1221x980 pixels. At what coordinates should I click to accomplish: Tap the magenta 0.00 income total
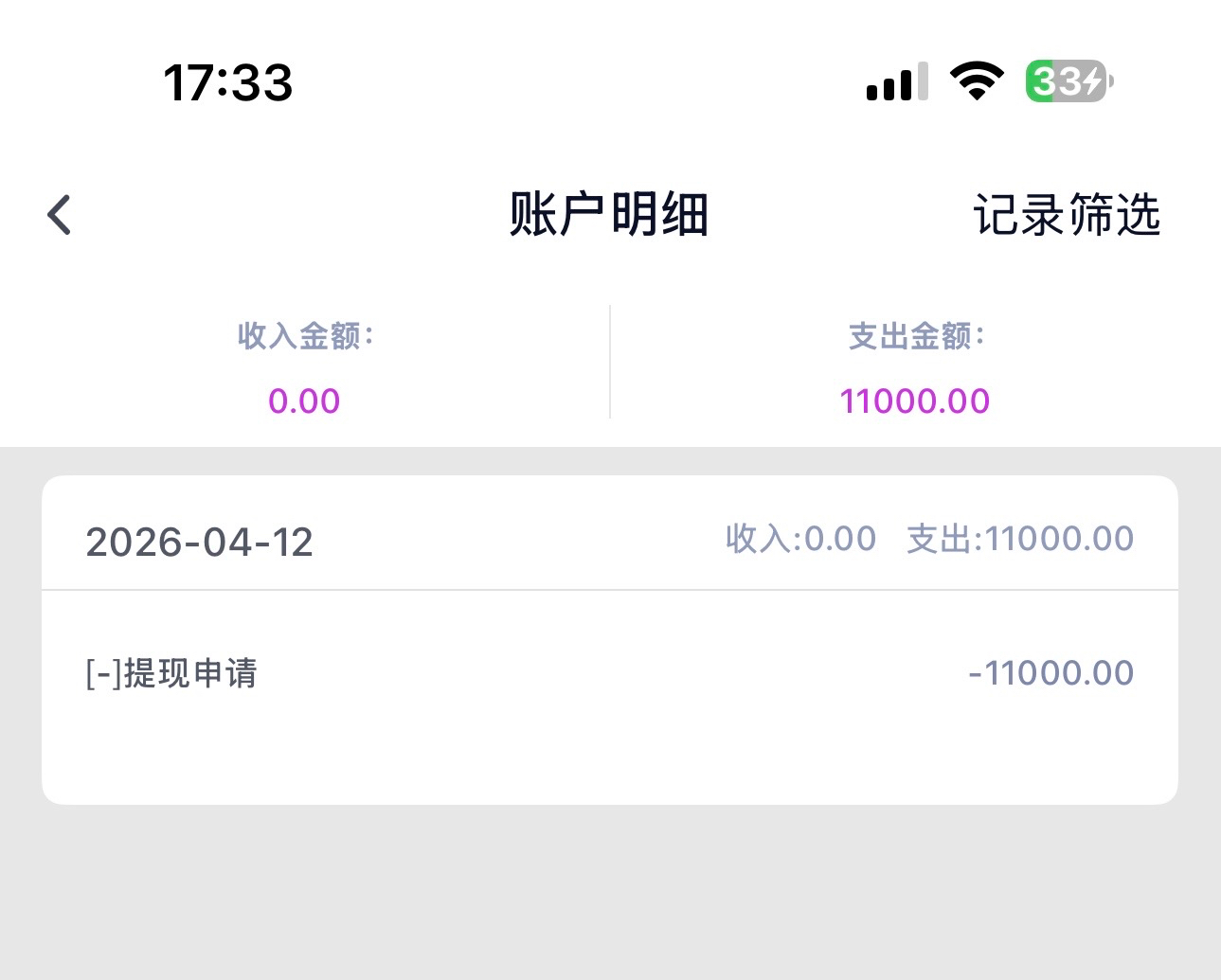(x=304, y=401)
